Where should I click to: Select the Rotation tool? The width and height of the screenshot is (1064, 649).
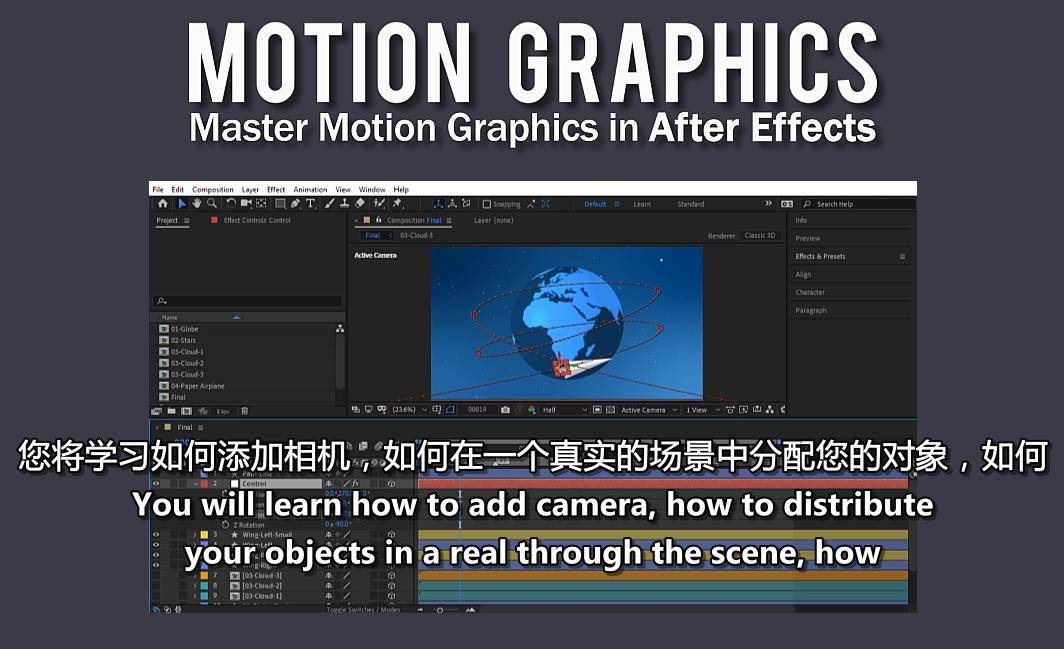pos(231,203)
